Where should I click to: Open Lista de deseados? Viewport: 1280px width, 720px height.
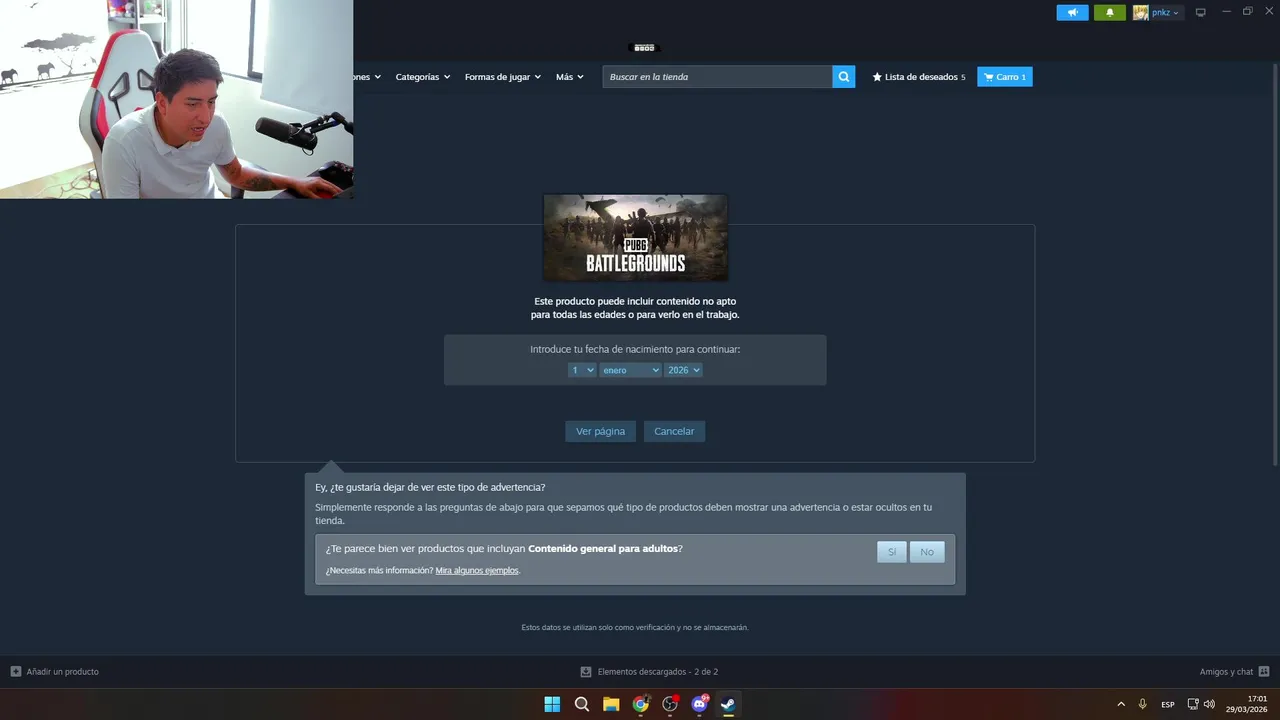pyautogui.click(x=919, y=77)
